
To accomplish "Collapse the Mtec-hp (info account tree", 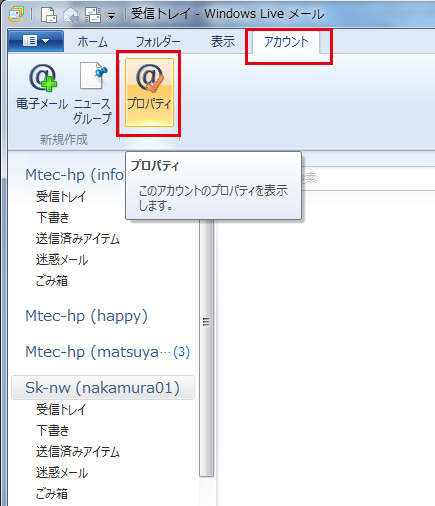I will (x=75, y=174).
